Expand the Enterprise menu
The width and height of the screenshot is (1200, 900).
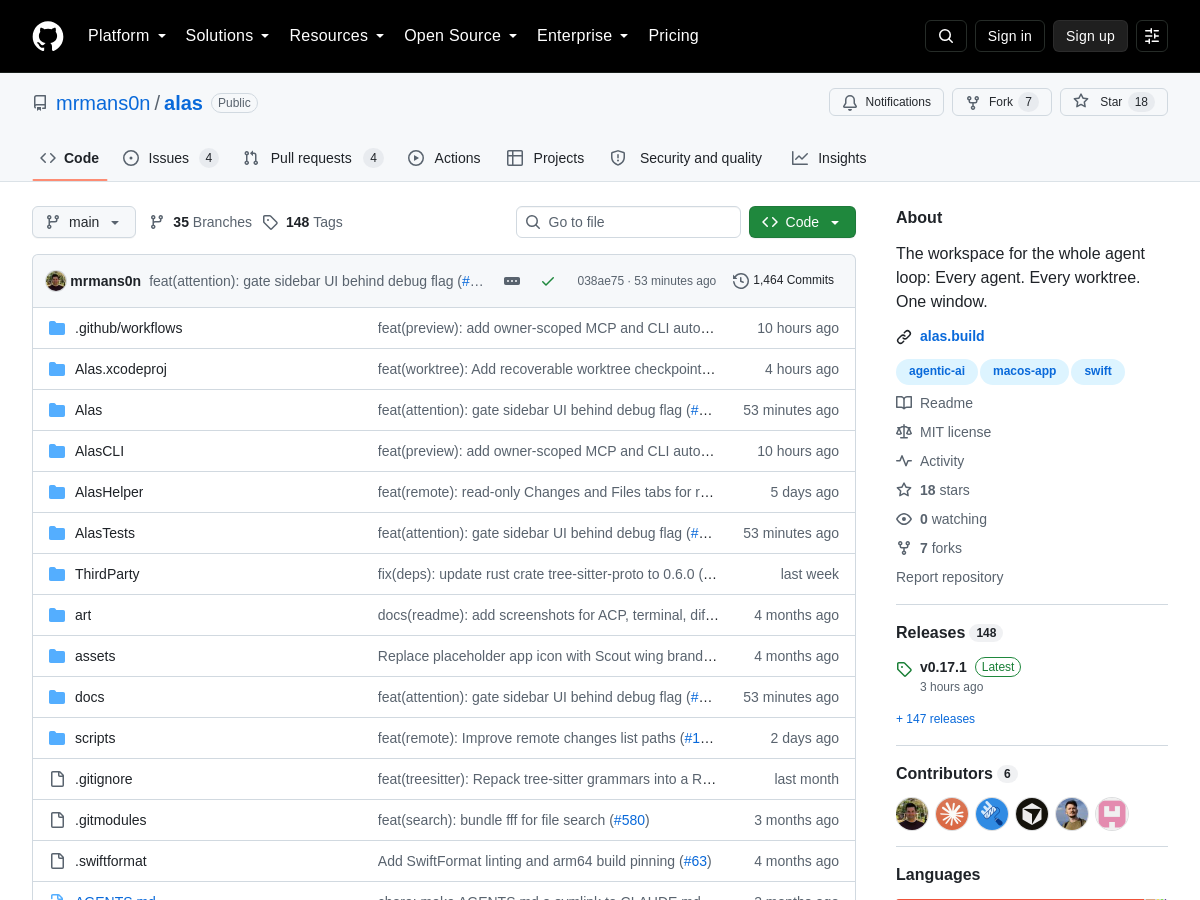pyautogui.click(x=583, y=36)
